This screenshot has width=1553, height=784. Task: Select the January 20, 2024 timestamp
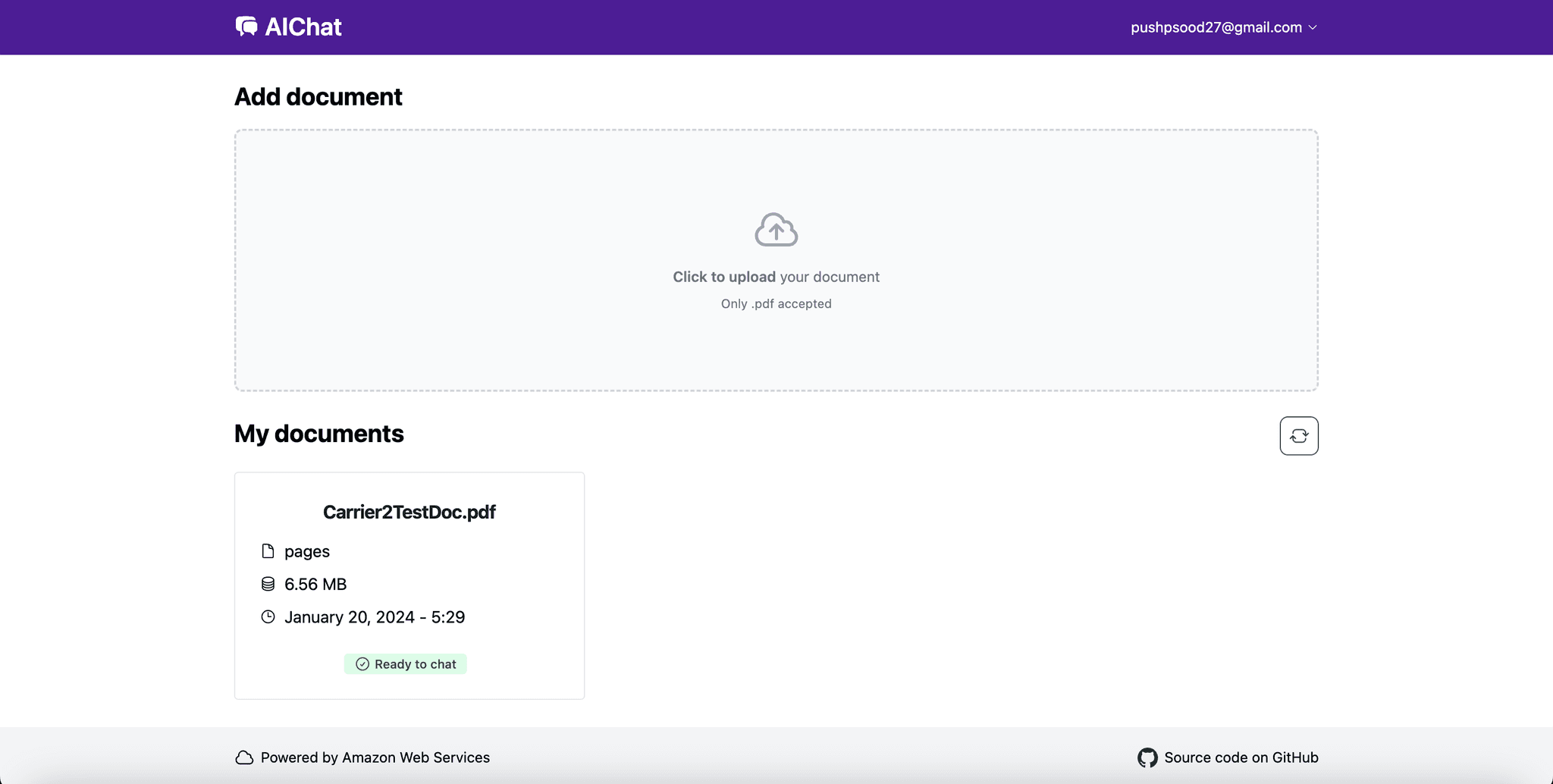[375, 617]
